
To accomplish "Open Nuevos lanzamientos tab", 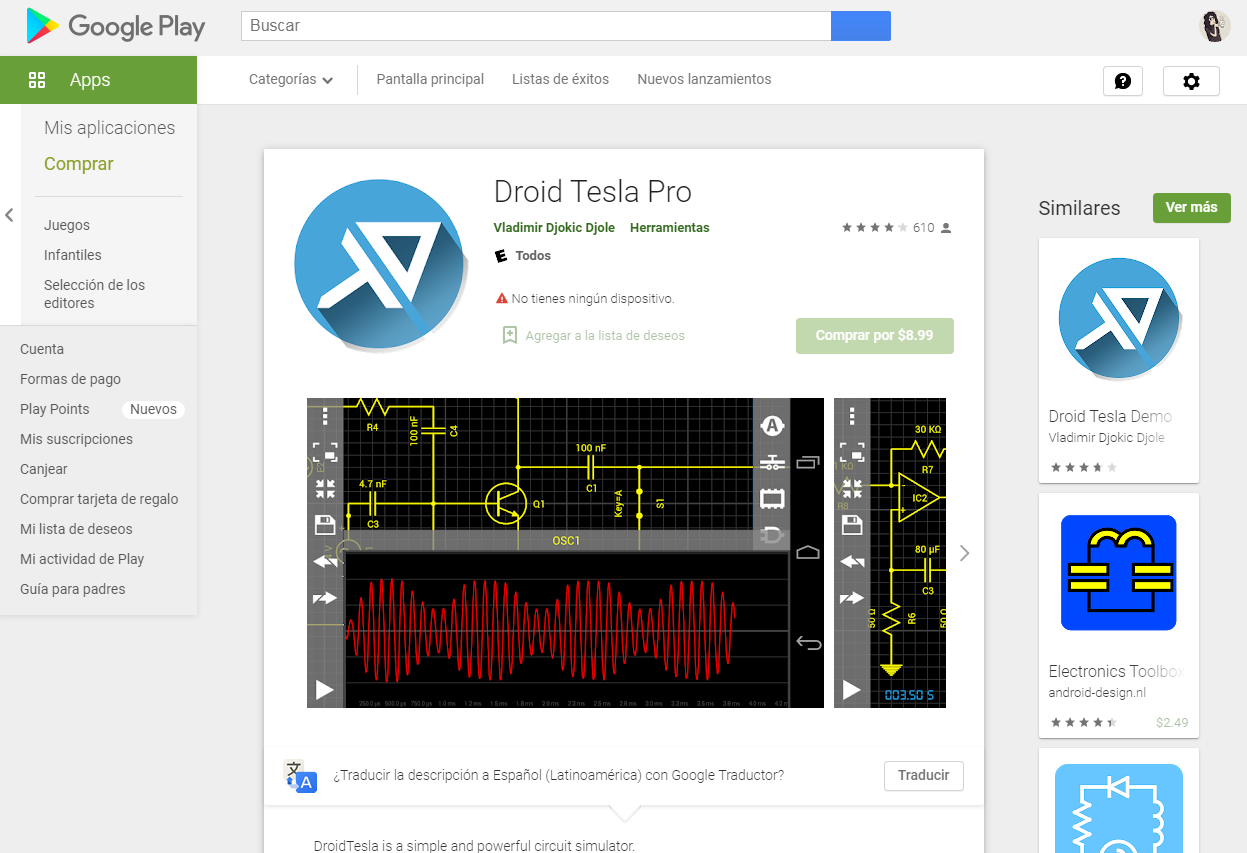I will click(704, 79).
